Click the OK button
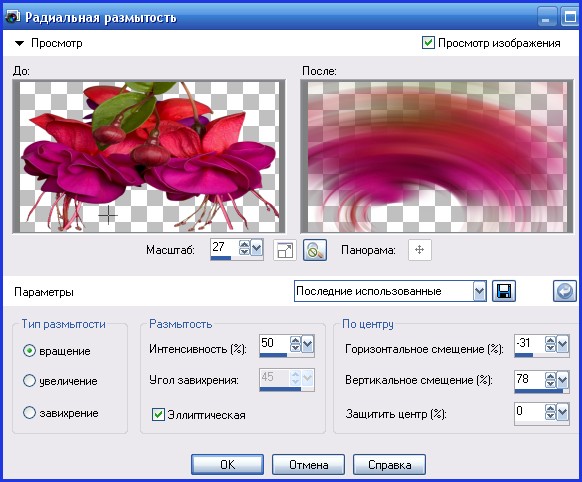This screenshot has width=582, height=482. (x=228, y=465)
